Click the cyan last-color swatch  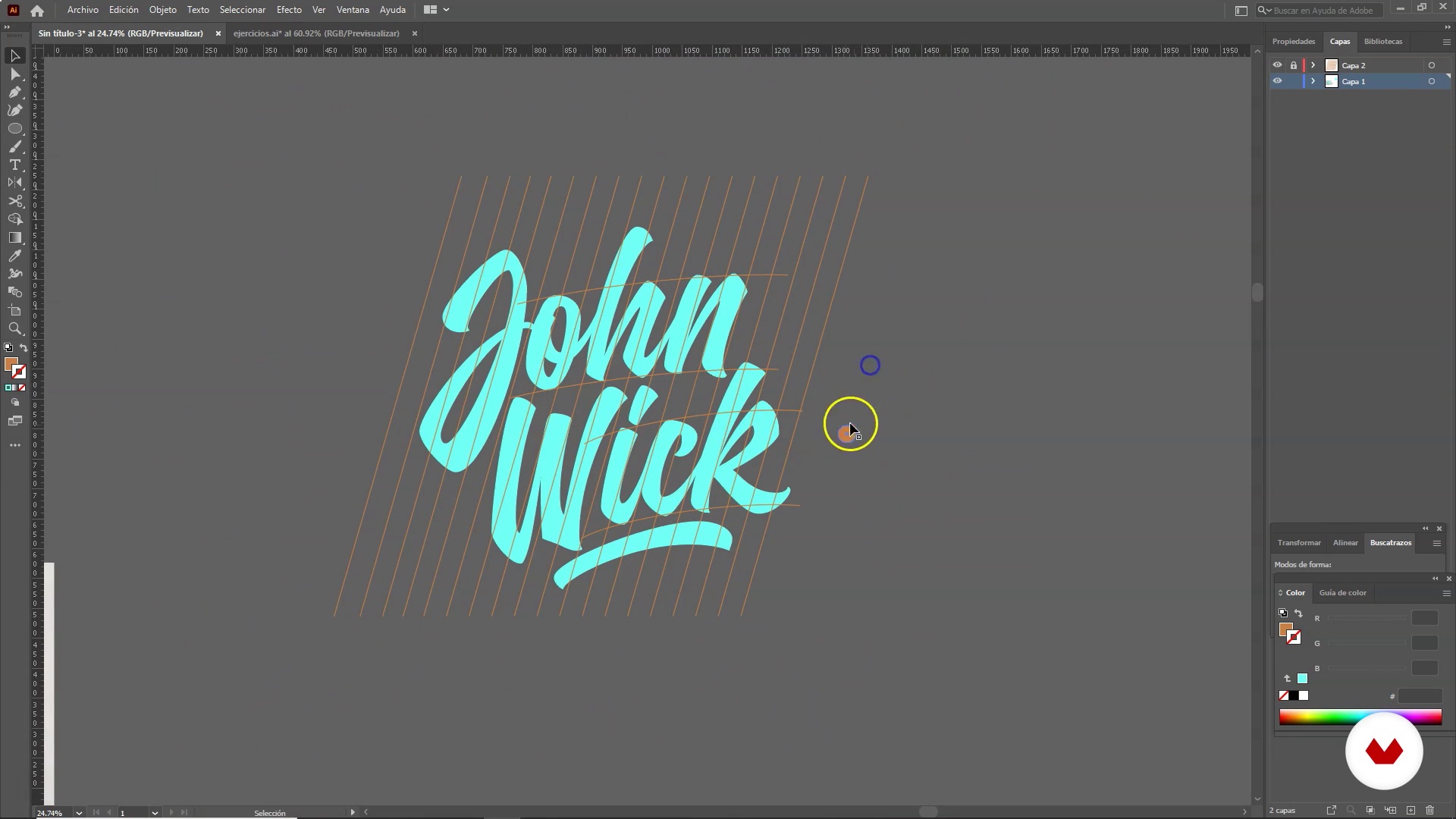1302,679
